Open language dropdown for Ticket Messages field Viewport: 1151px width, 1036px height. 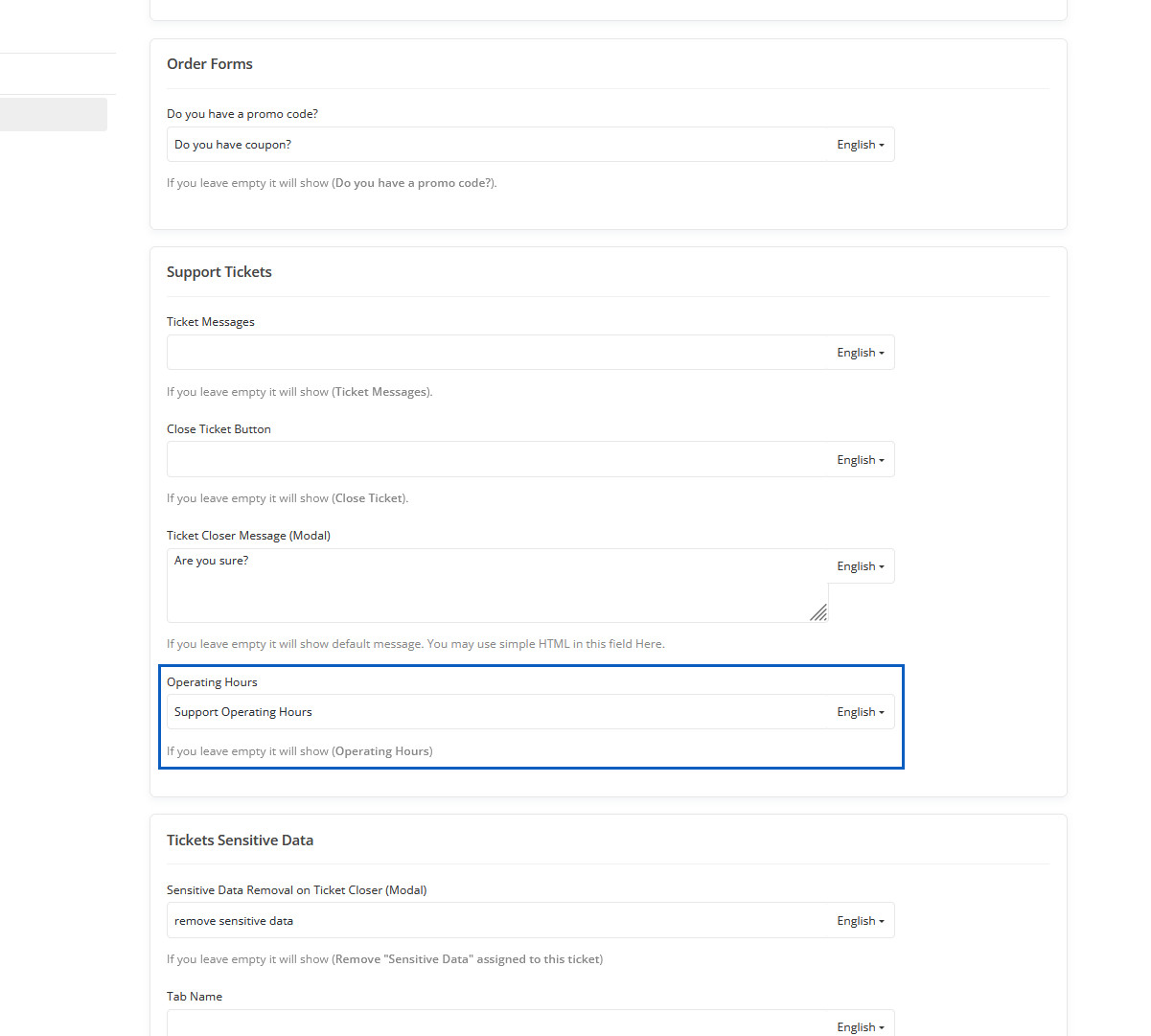pyautogui.click(x=860, y=353)
